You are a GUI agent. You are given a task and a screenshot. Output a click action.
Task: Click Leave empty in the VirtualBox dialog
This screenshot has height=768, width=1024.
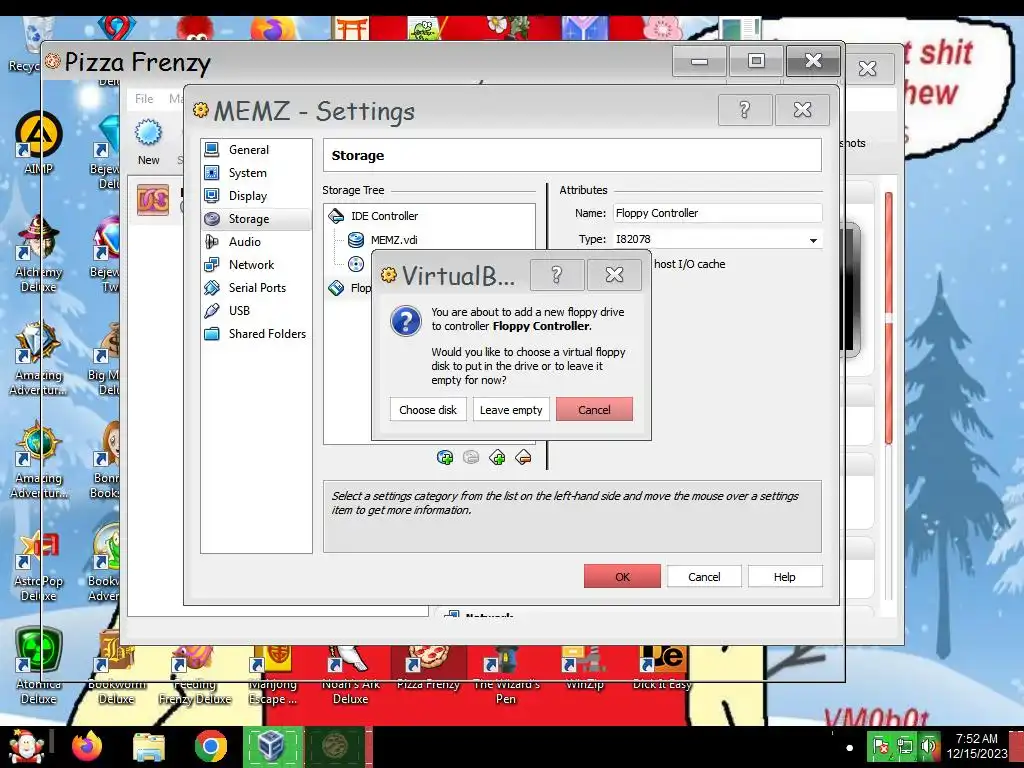click(511, 409)
